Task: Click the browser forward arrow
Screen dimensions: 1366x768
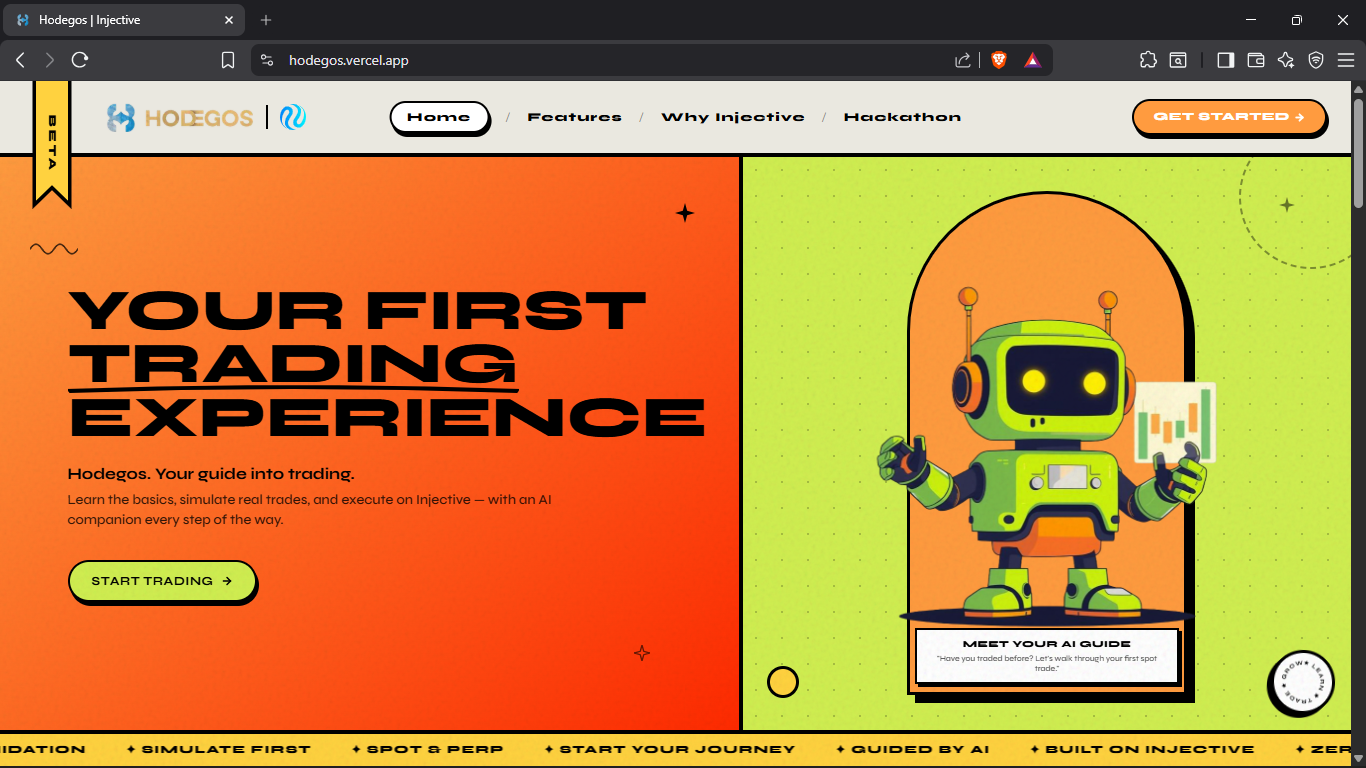Action: pyautogui.click(x=50, y=60)
